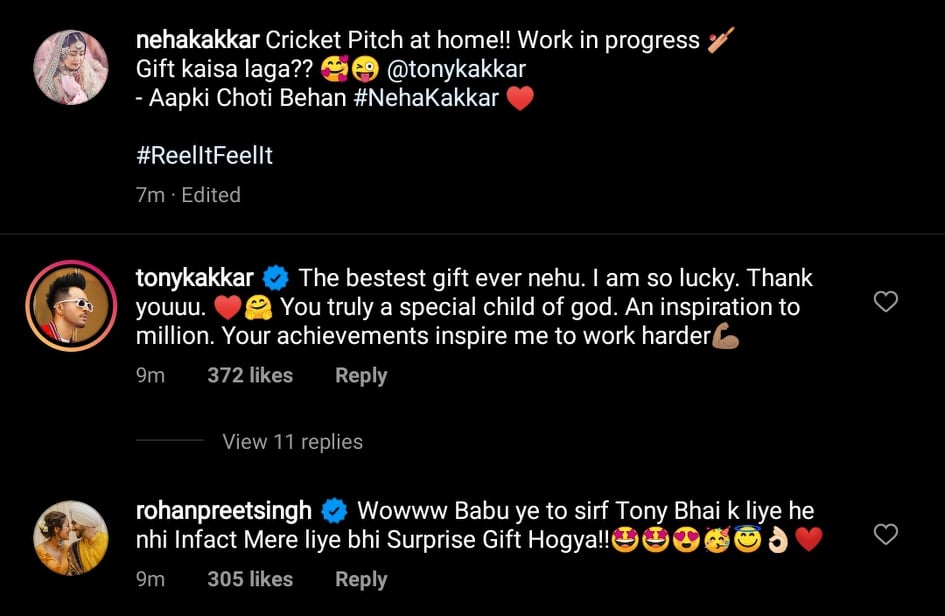Click the 9m timestamp on tonykakkar's comment
This screenshot has height=616, width=945.
pos(150,376)
